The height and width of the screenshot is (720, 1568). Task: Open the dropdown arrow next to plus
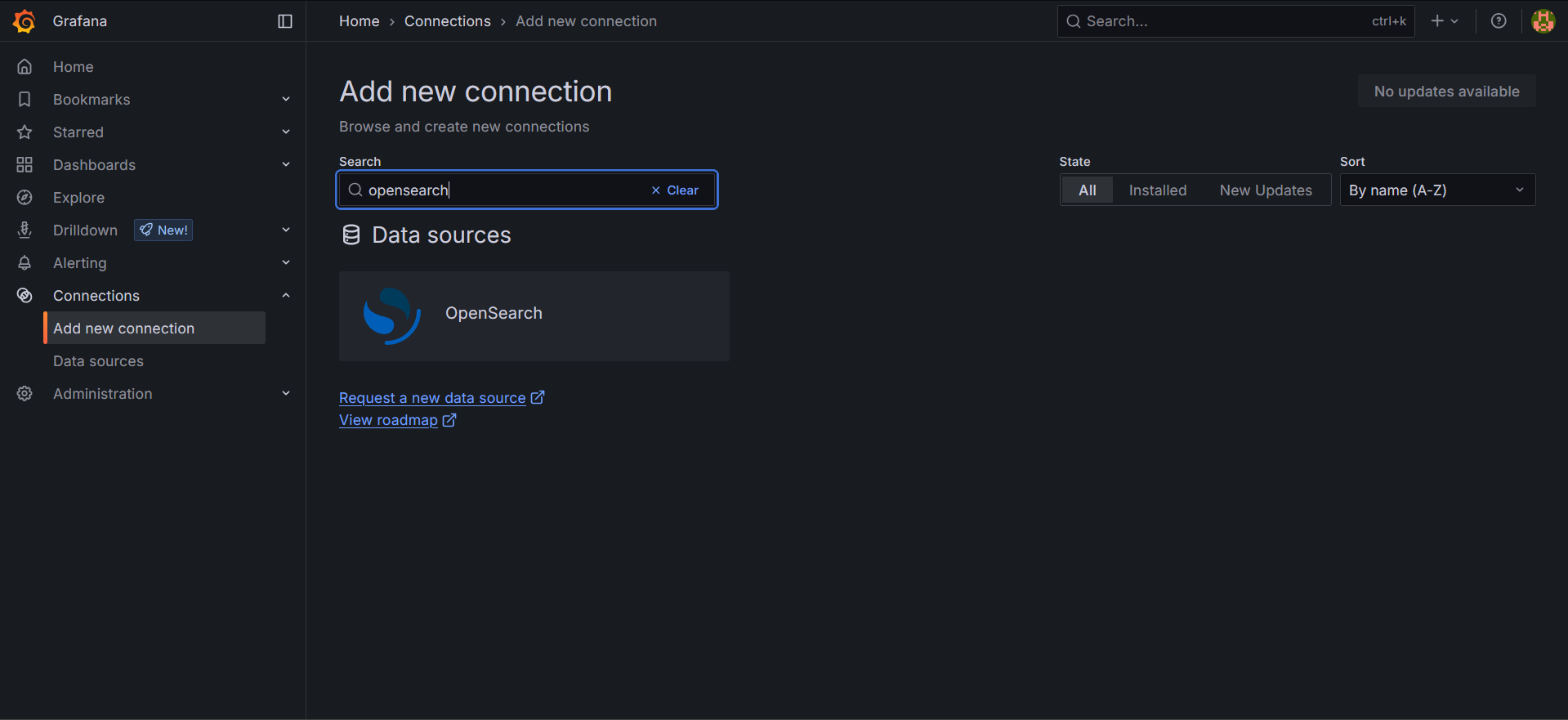(x=1454, y=21)
